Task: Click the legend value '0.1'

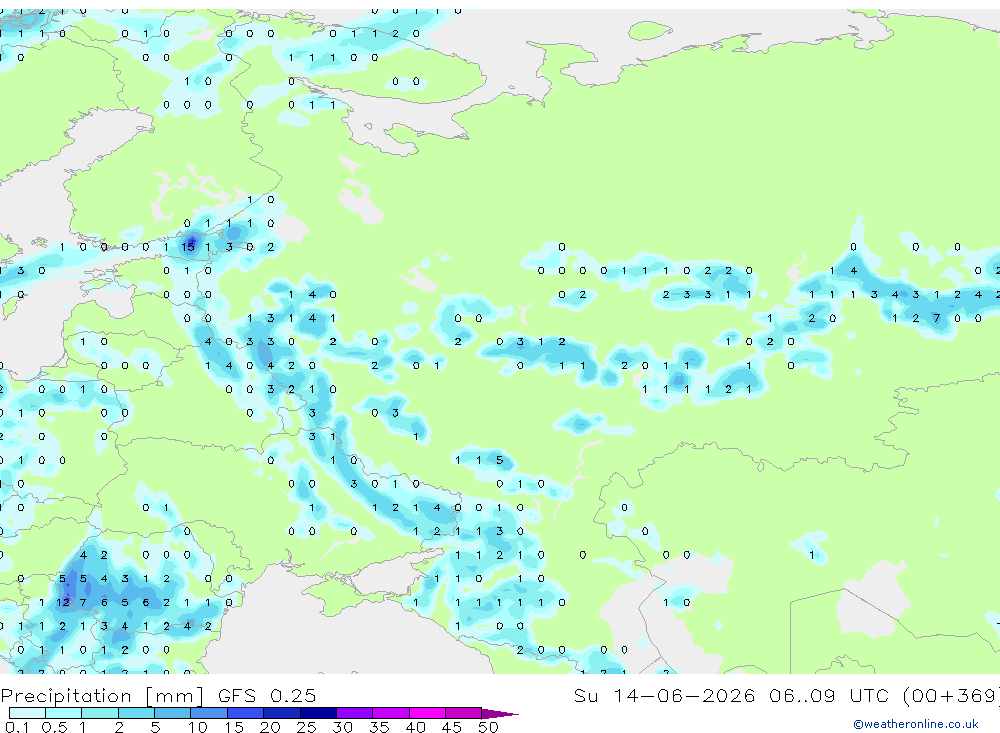Action: click(x=17, y=727)
